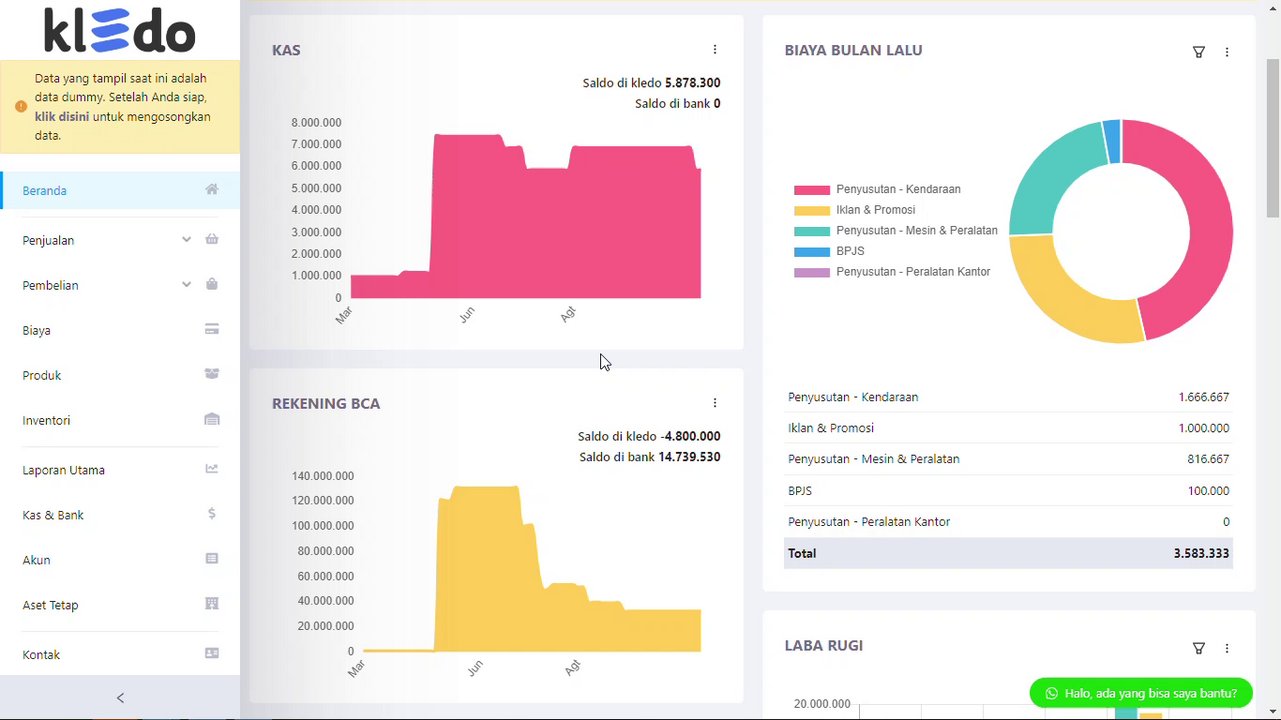
Task: Click the page vertical scrollbar
Action: click(1273, 138)
